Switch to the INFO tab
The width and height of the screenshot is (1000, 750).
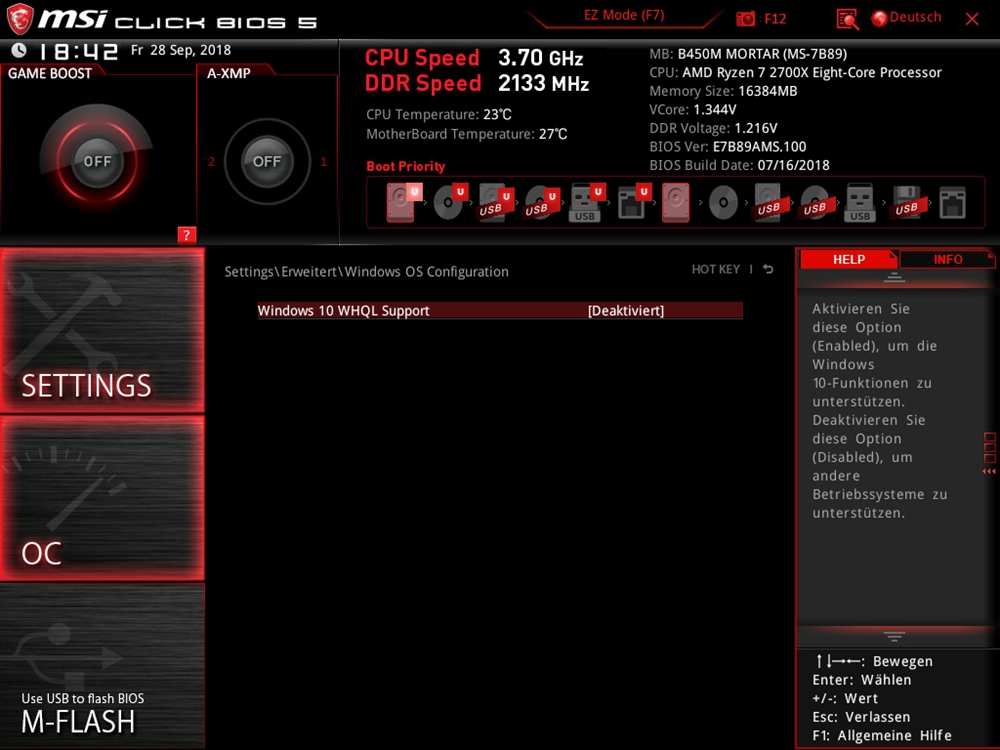click(x=948, y=260)
